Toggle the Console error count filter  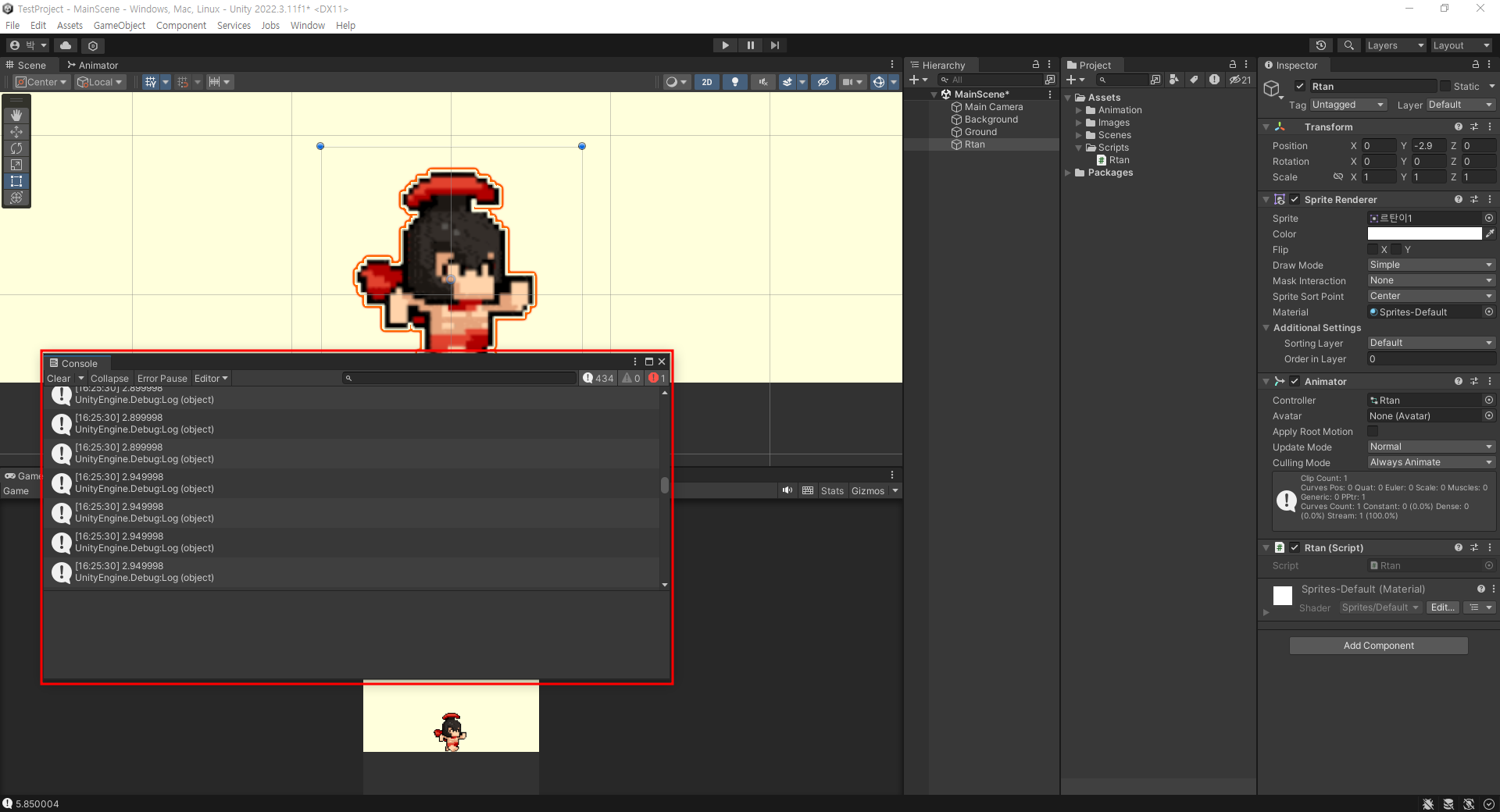tap(657, 379)
